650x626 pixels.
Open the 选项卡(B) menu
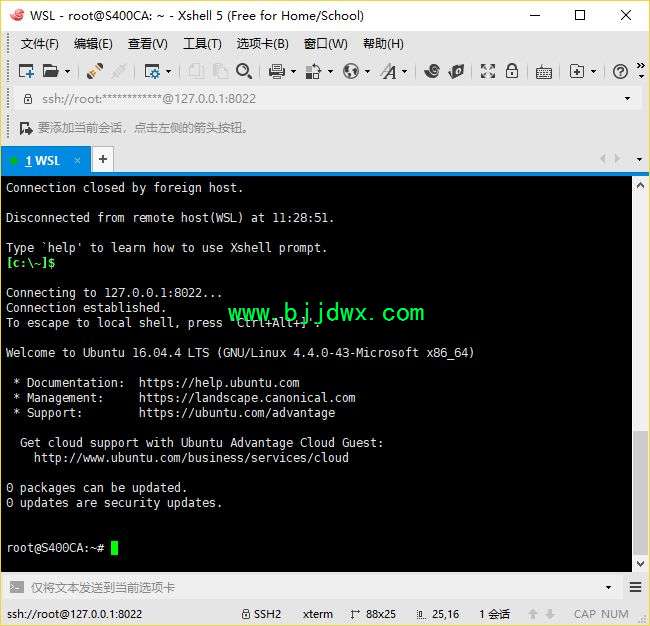pyautogui.click(x=262, y=44)
